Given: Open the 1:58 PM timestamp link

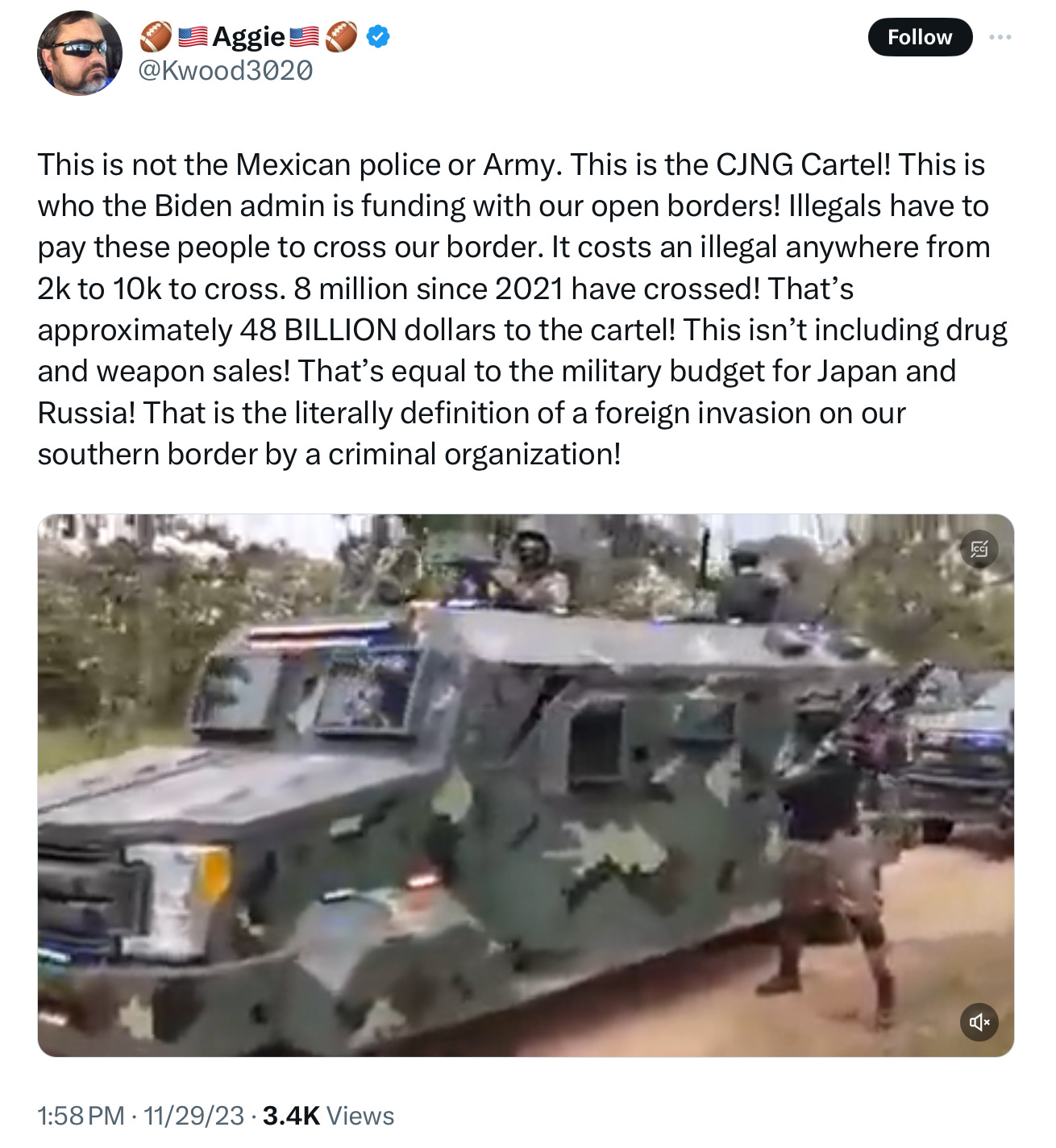Looking at the screenshot, I should 81,1116.
